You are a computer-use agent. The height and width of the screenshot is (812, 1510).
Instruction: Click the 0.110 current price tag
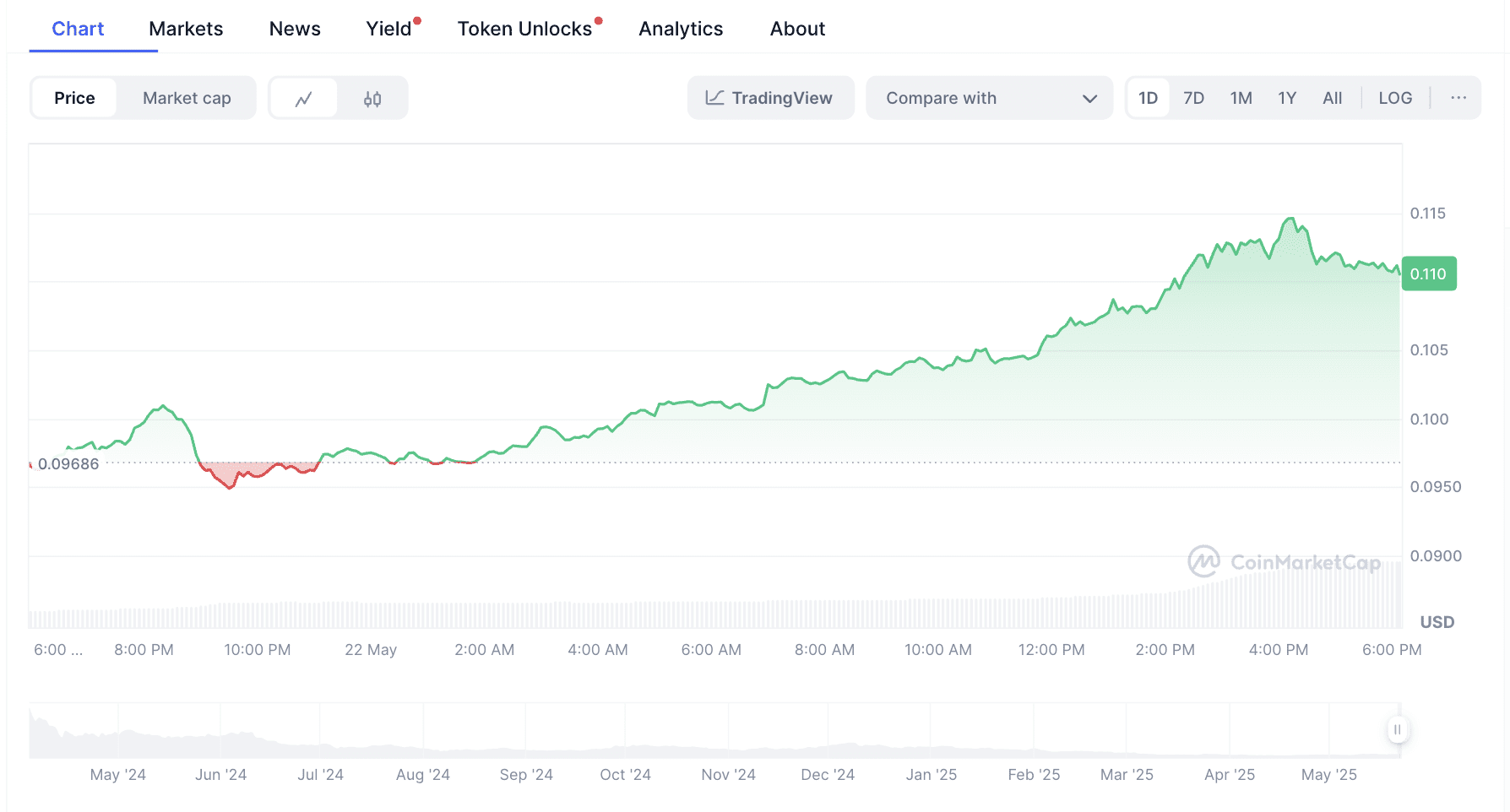click(1428, 273)
